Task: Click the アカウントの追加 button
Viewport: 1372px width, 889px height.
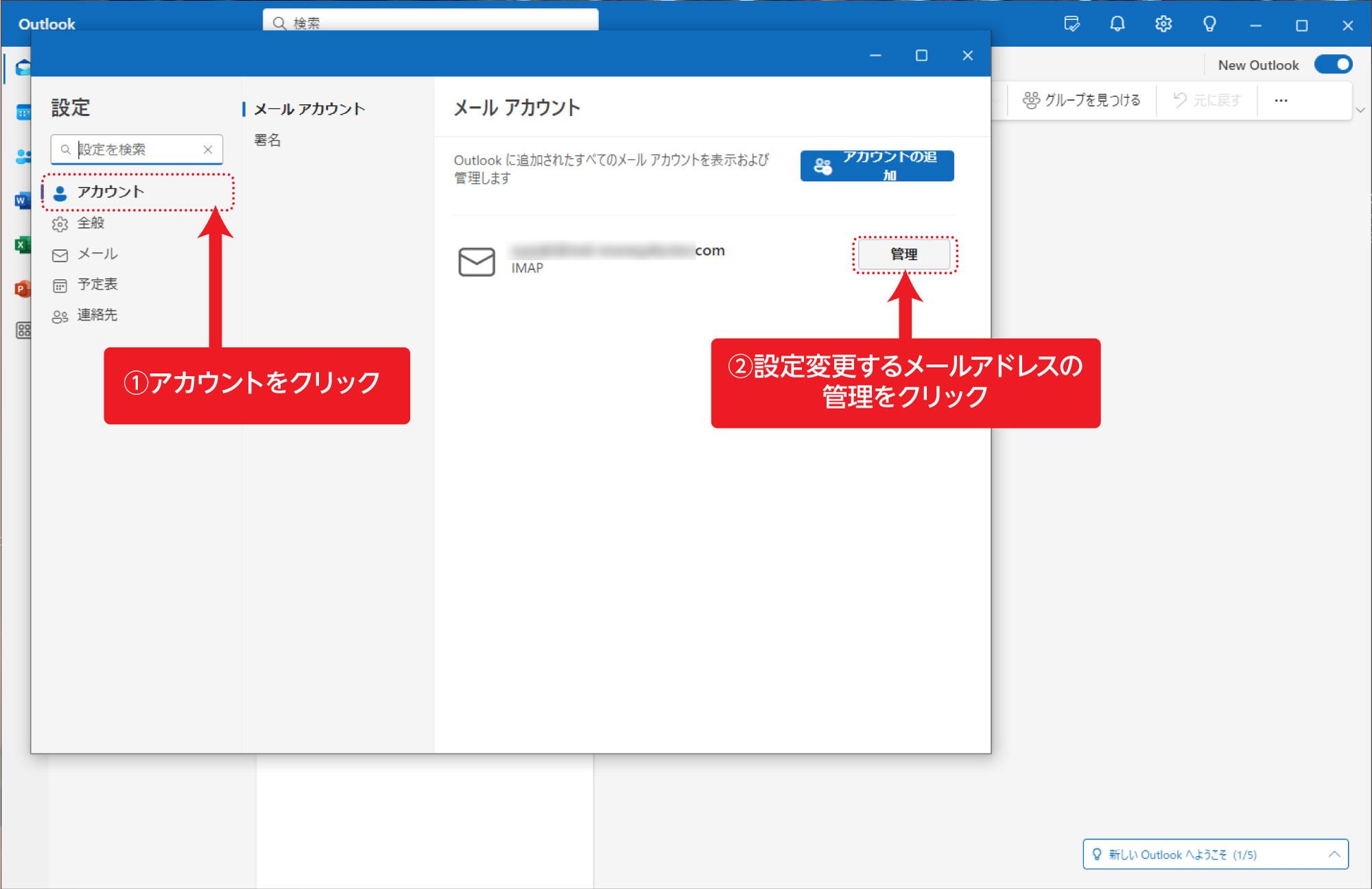Action: click(877, 166)
